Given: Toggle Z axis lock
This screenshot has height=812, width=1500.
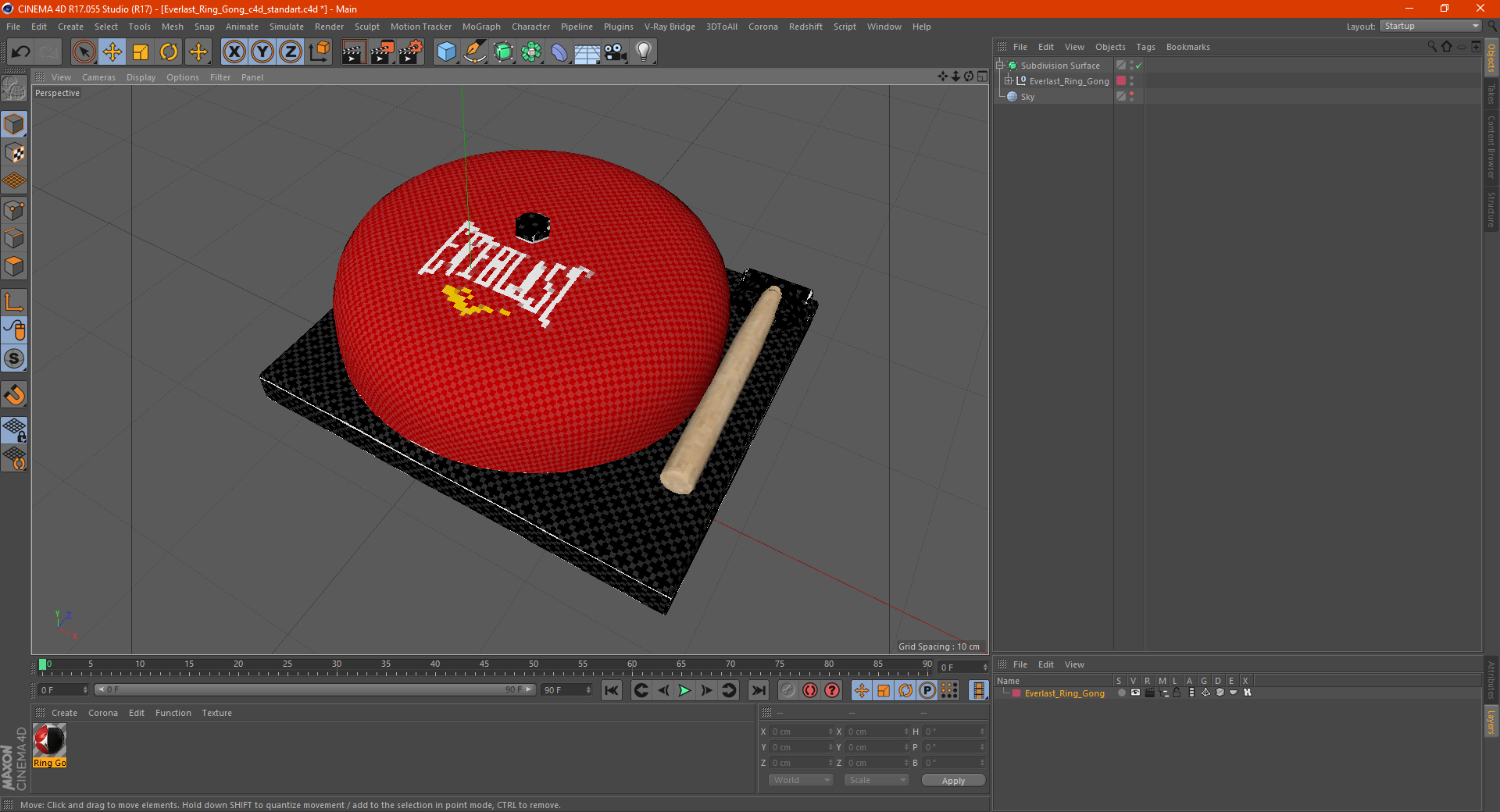Looking at the screenshot, I should click(291, 52).
